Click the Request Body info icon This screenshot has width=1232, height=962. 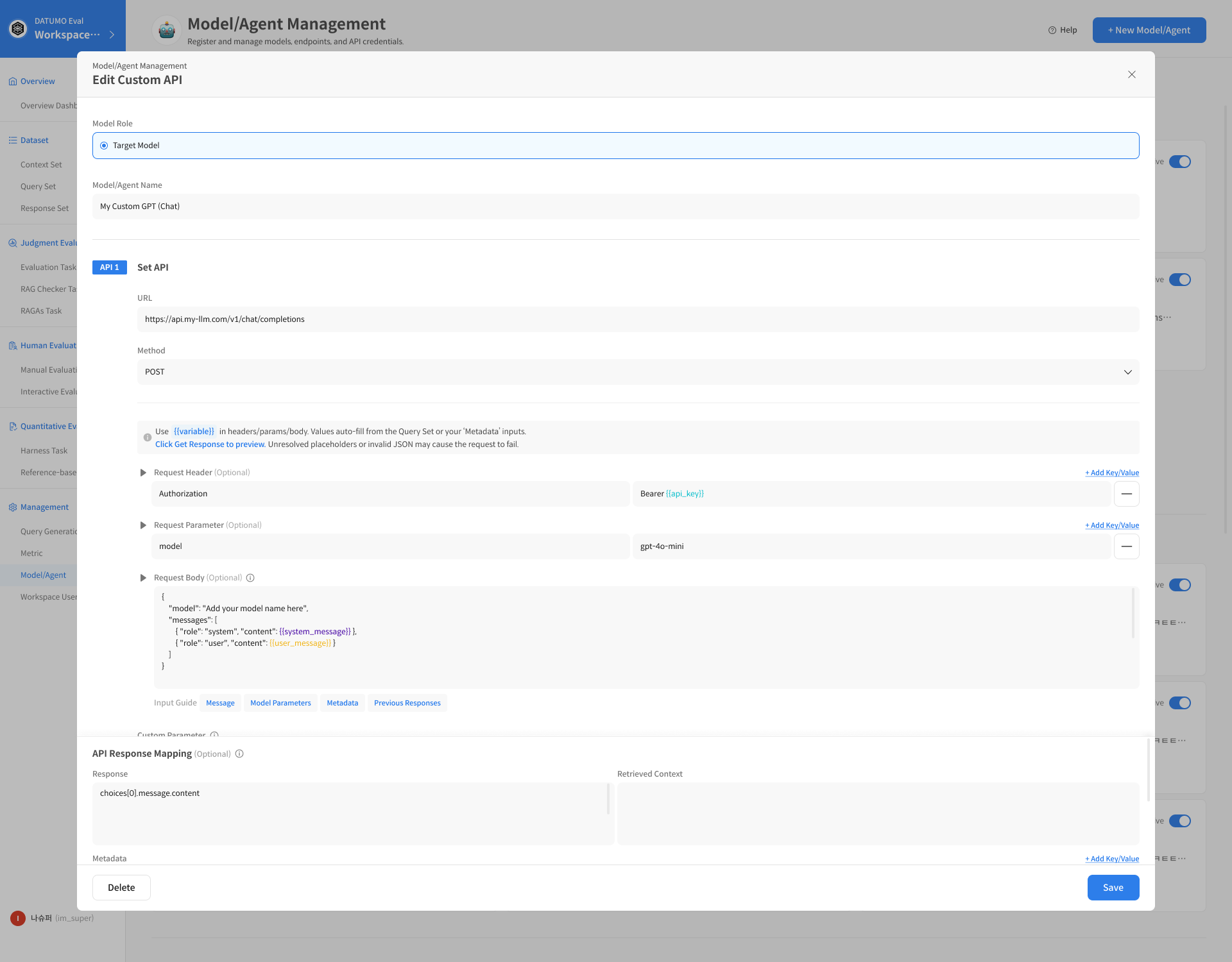coord(250,578)
